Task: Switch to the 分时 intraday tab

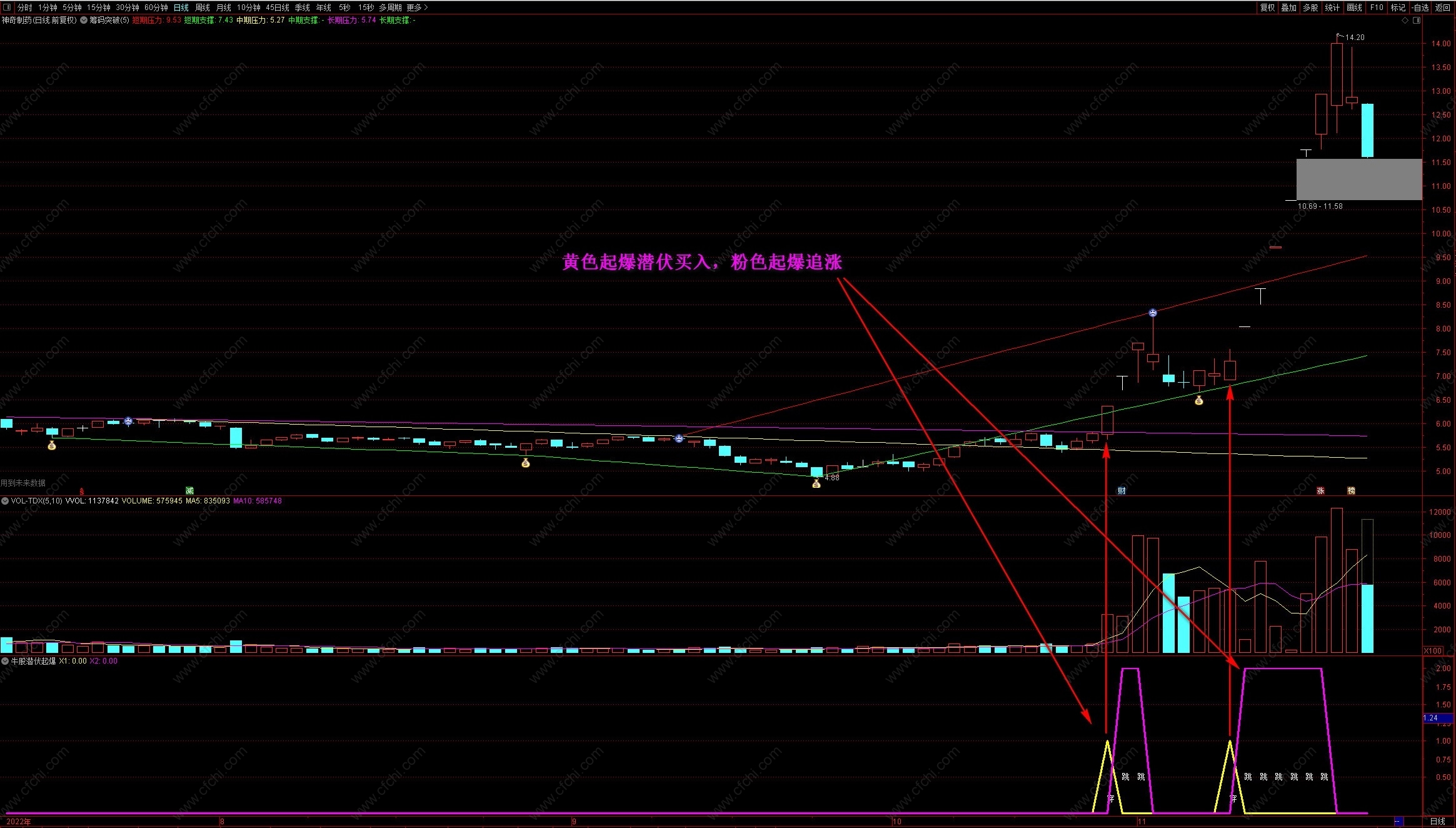Action: tap(24, 8)
